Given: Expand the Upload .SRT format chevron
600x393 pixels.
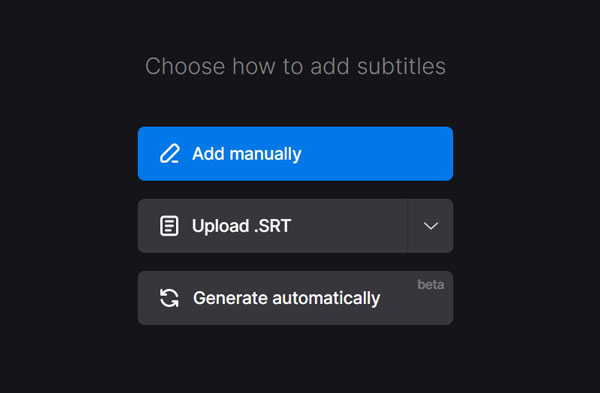Looking at the screenshot, I should 430,226.
